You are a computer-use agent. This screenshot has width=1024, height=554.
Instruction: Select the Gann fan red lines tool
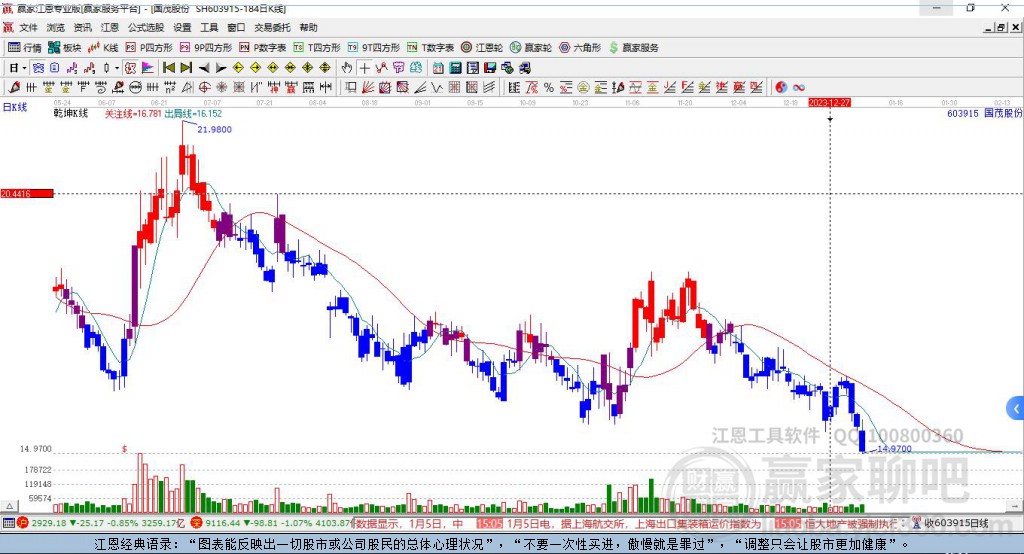(x=368, y=88)
